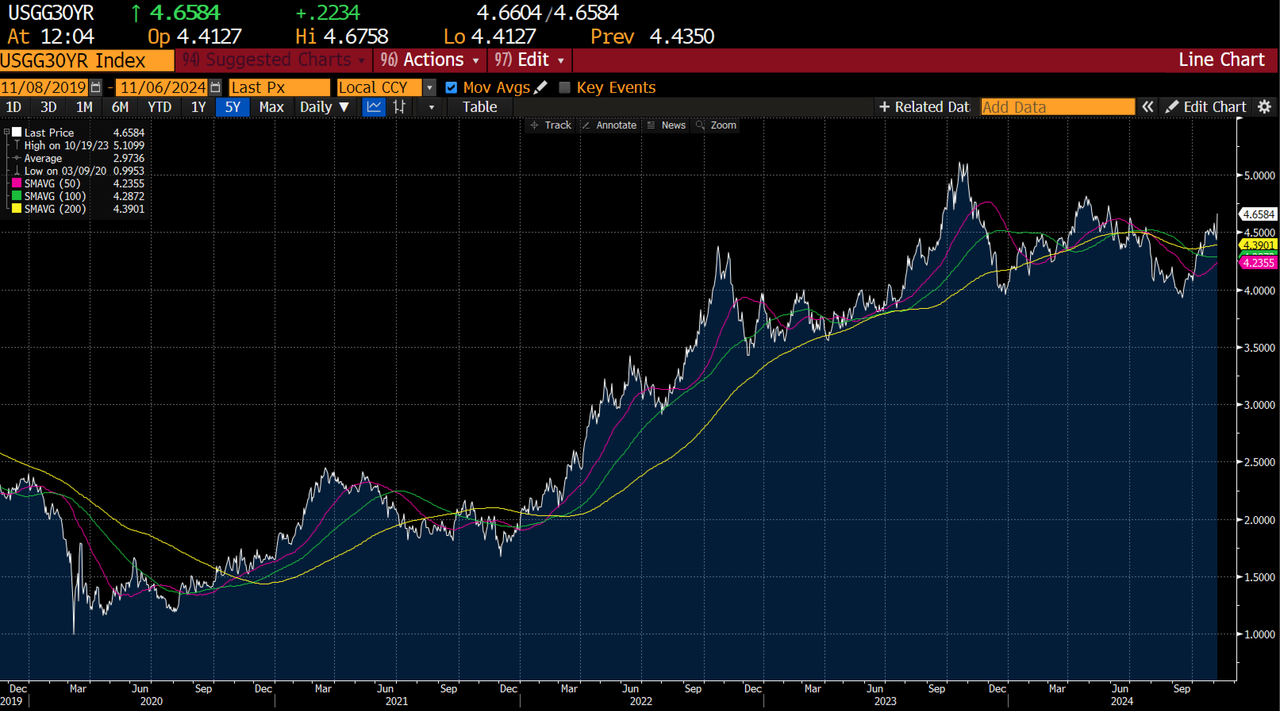Show News on the chart
The height and width of the screenshot is (711, 1280).
tap(667, 125)
